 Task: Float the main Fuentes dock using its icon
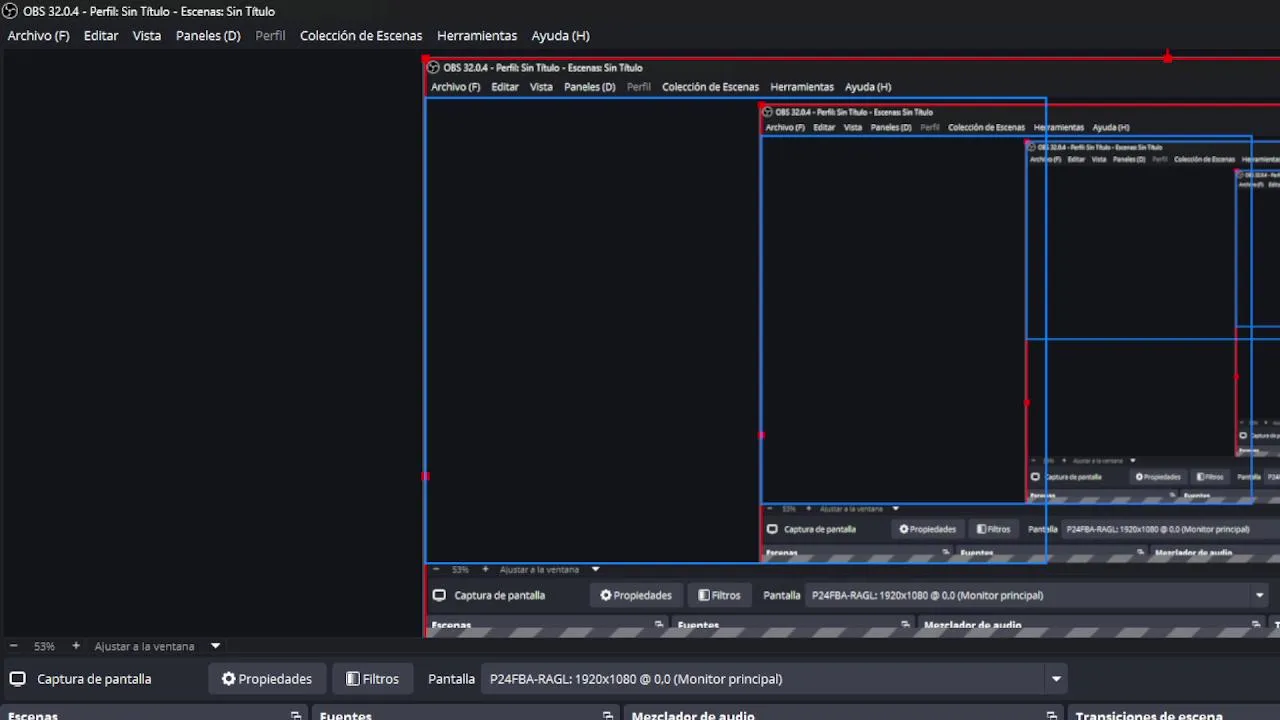608,715
